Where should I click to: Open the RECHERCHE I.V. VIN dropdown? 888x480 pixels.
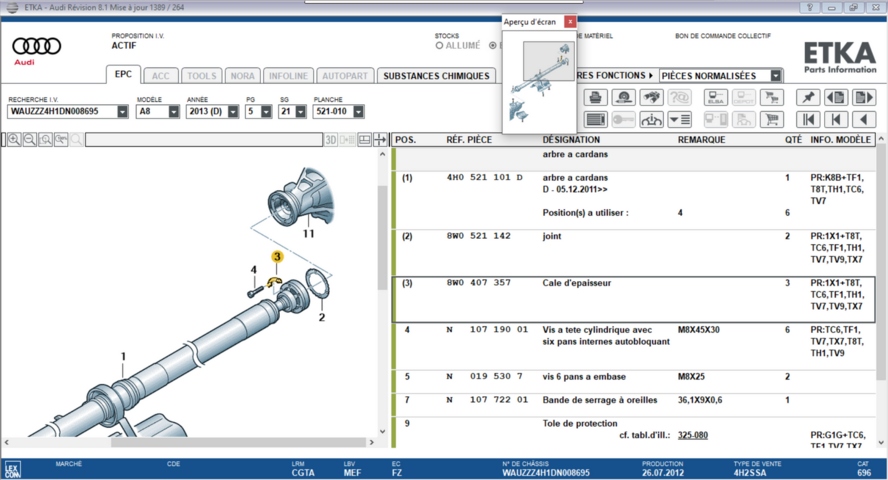[122, 112]
